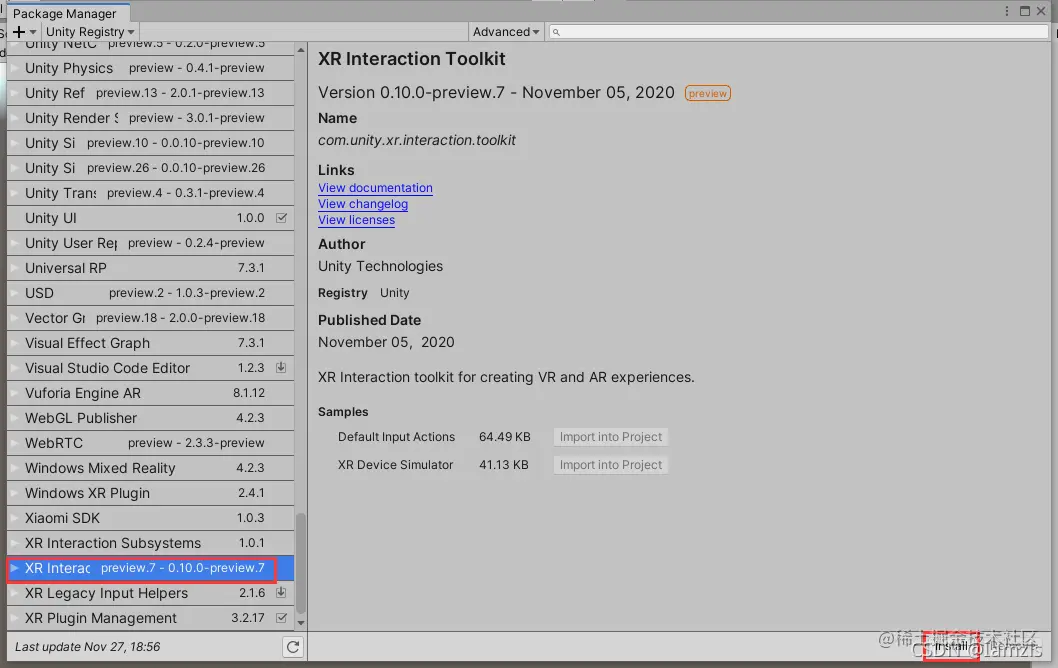Image resolution: width=1058 pixels, height=668 pixels.
Task: Click the XR Plugin Management installed checkmark
Action: tap(281, 617)
